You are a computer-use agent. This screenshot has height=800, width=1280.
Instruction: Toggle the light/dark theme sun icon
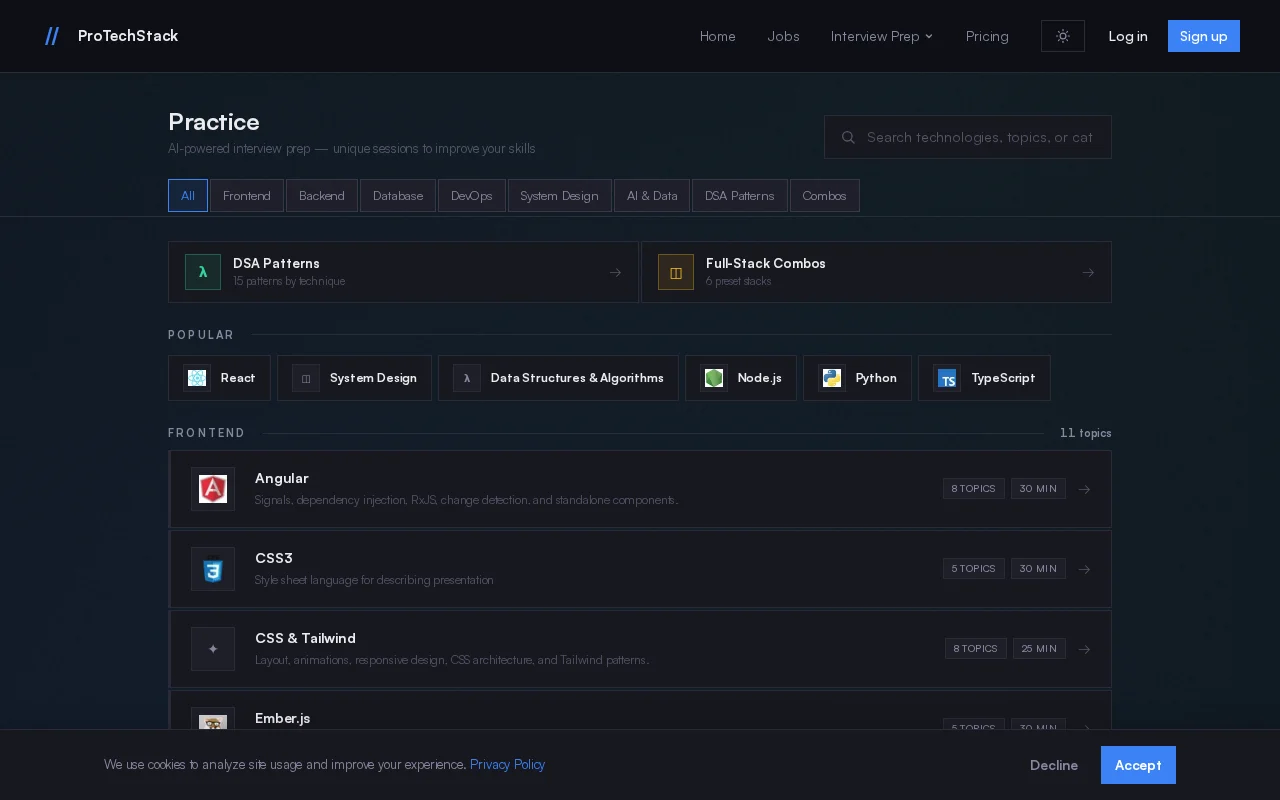pyautogui.click(x=1063, y=36)
